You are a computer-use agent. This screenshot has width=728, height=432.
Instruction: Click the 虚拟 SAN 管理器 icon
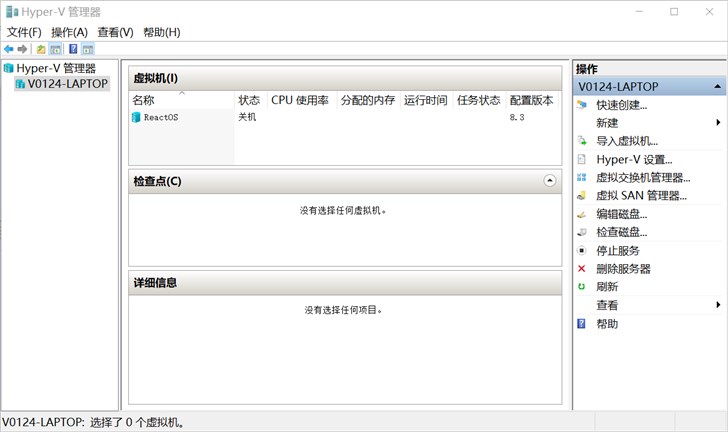click(x=581, y=196)
